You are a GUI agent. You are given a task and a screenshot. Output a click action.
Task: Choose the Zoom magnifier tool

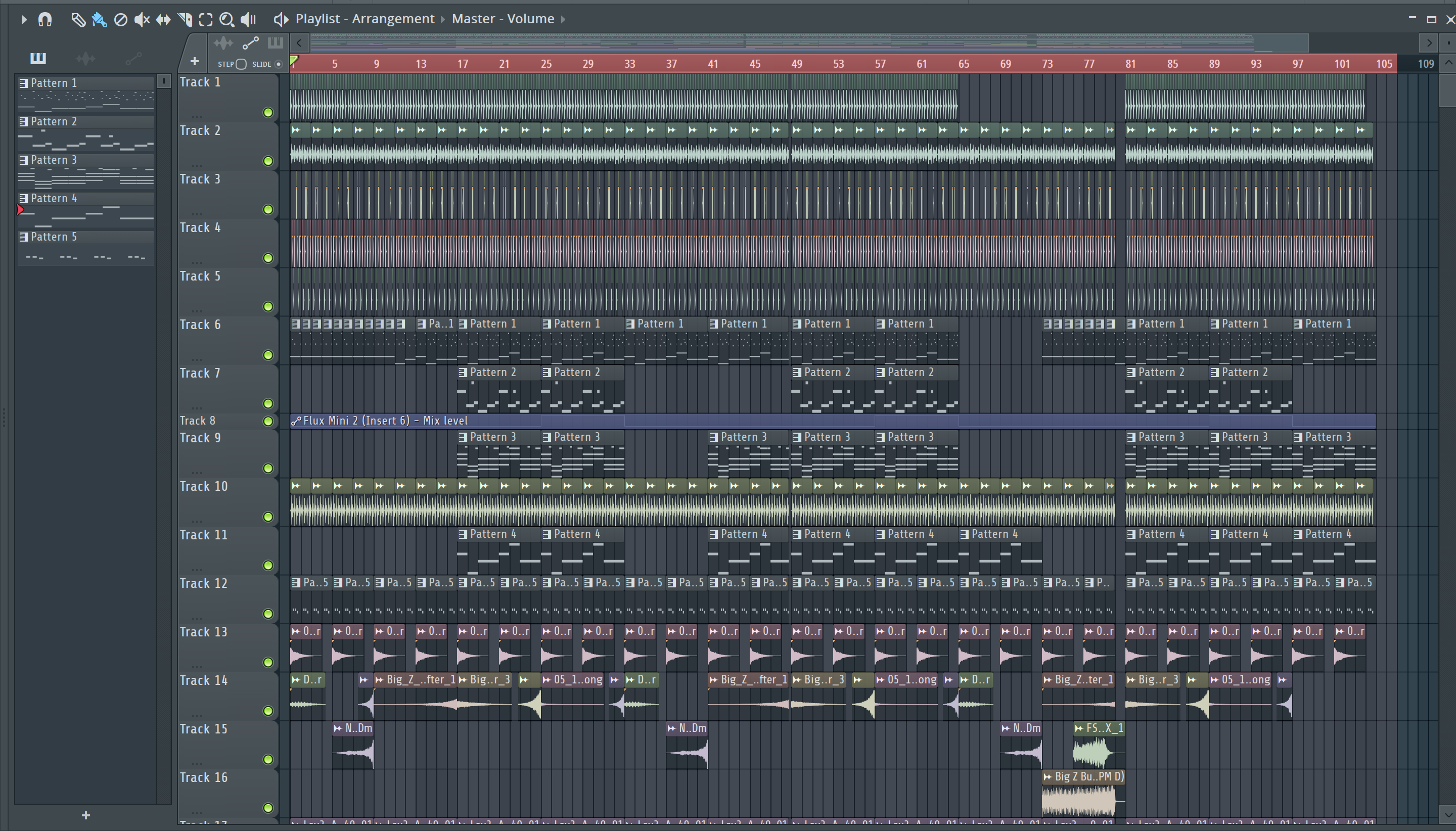click(226, 19)
